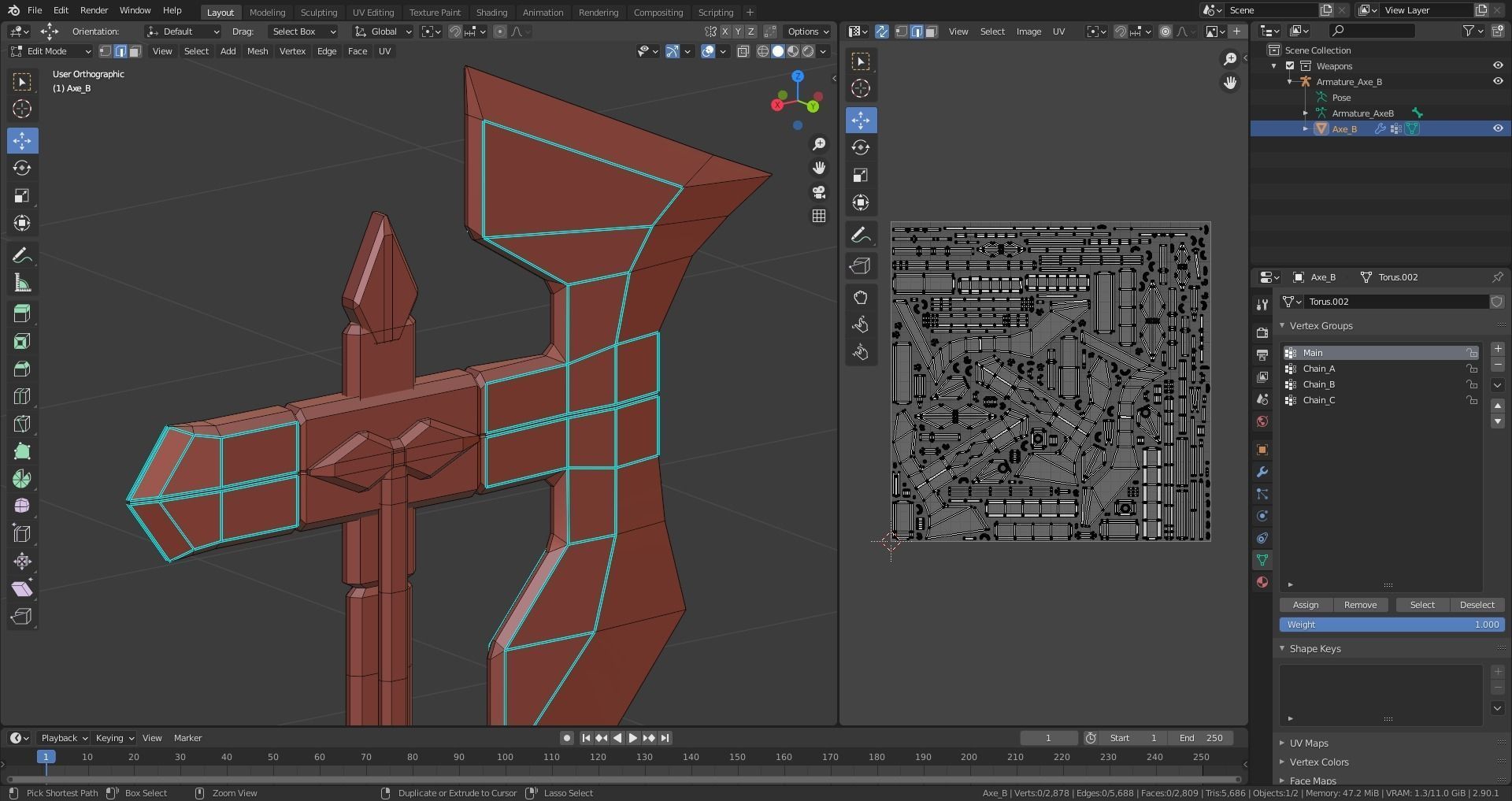Open the Object Data properties tab
Viewport: 1512px width, 801px height.
1262,560
